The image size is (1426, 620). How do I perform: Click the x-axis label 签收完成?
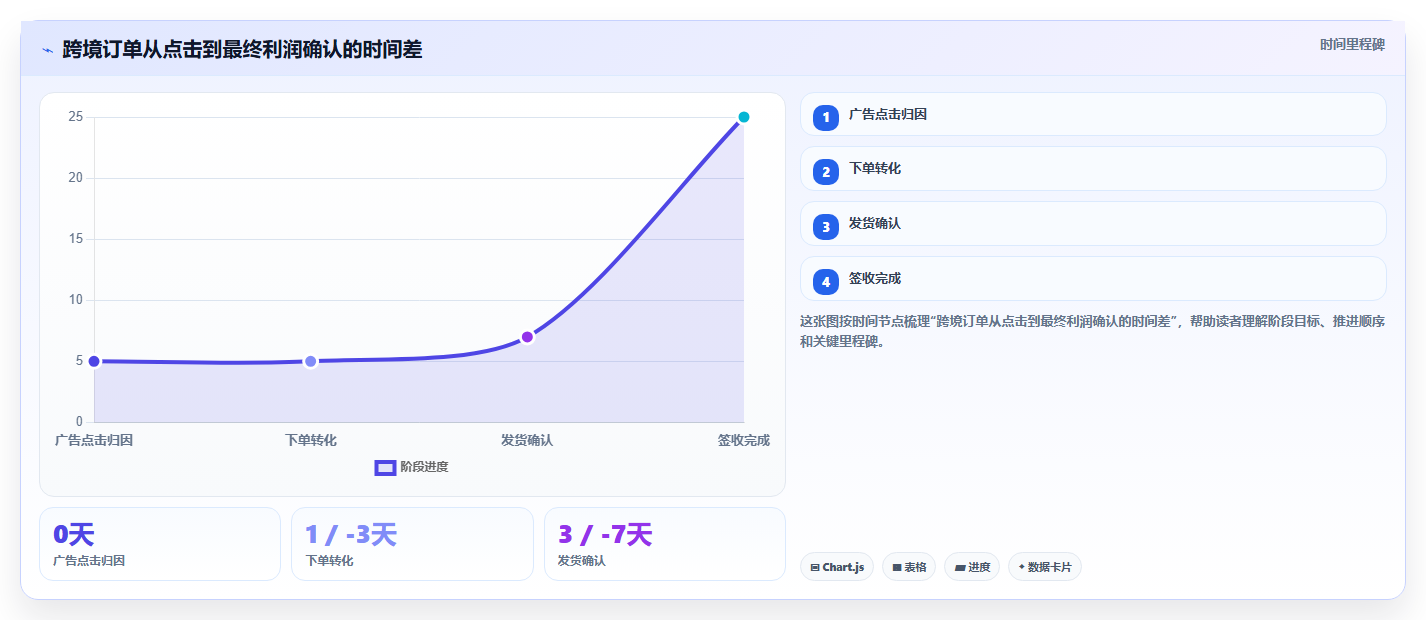click(x=744, y=440)
